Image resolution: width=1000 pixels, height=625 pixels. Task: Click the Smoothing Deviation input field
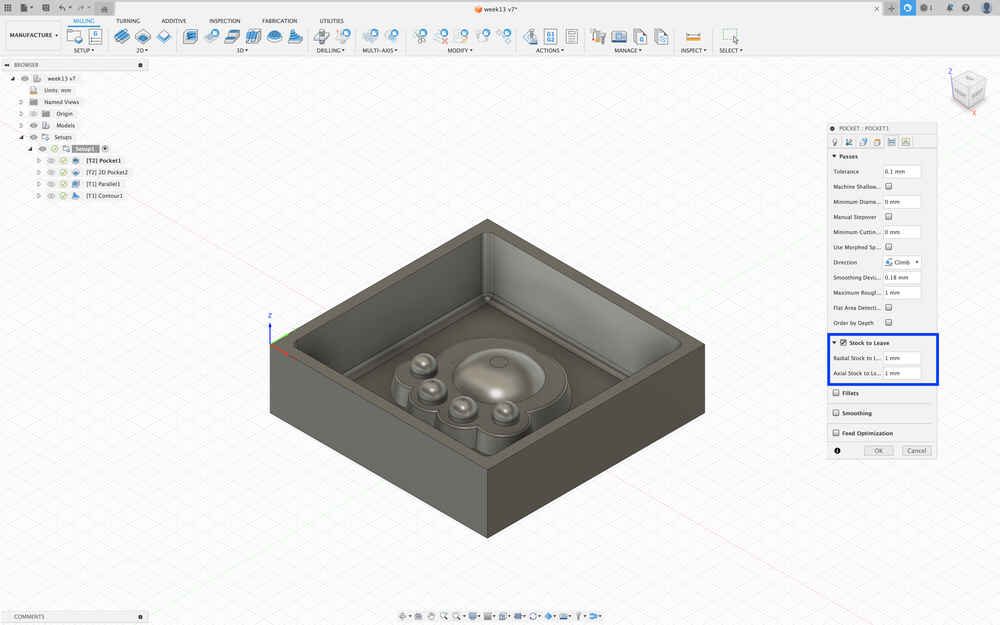click(902, 277)
